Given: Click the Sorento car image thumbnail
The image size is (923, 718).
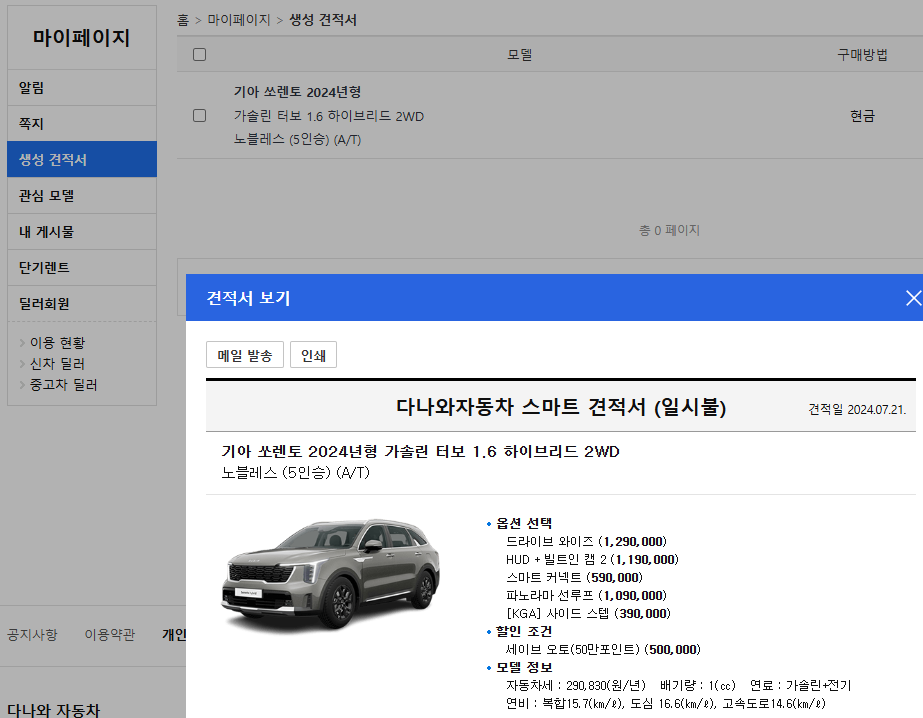Looking at the screenshot, I should pos(331,574).
